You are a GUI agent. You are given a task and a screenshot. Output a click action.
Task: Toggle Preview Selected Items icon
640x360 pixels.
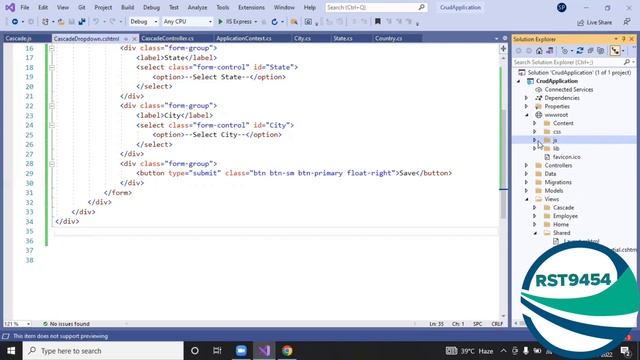coord(615,51)
